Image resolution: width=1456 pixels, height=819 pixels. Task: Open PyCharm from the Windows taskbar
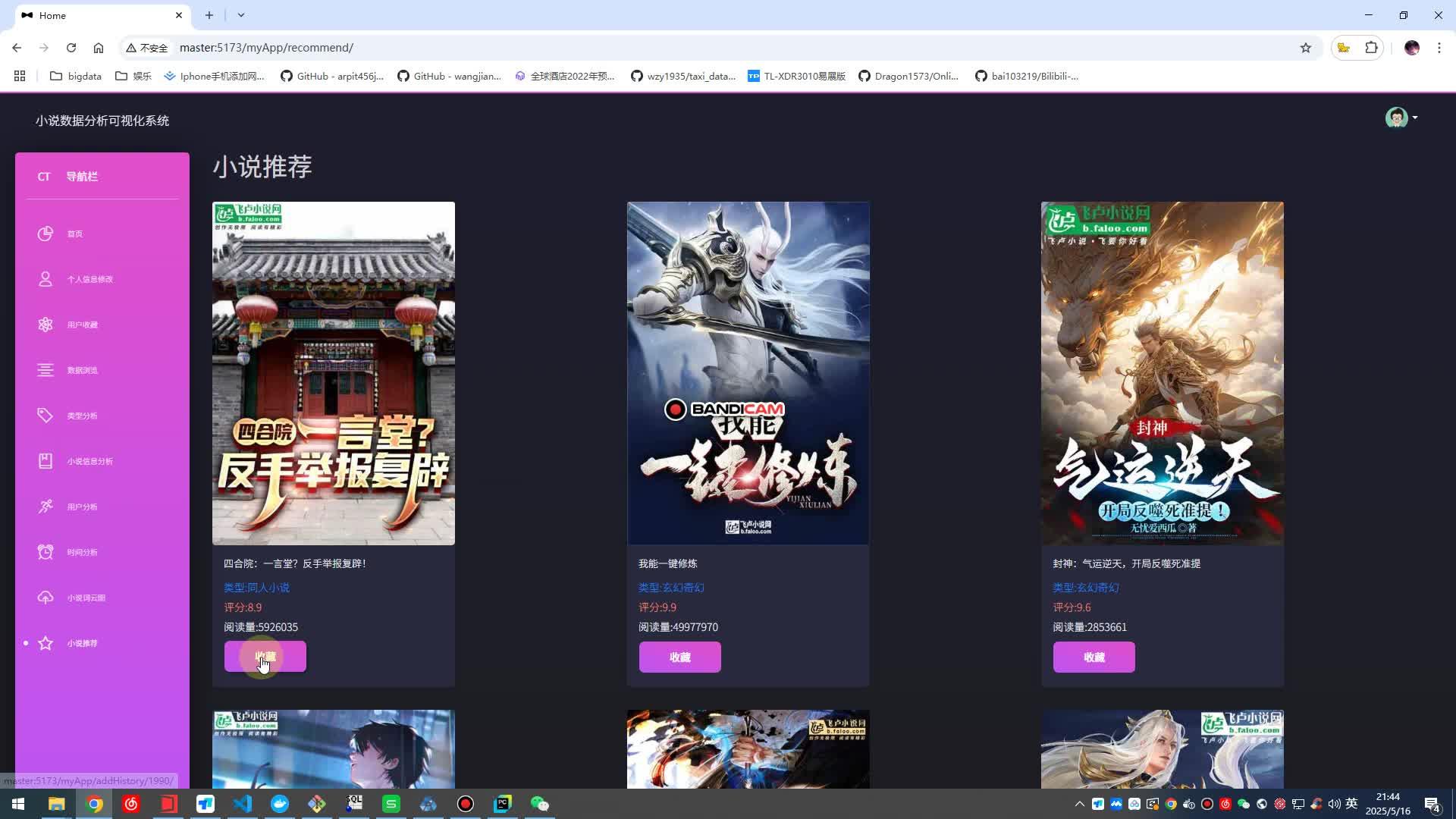(502, 804)
